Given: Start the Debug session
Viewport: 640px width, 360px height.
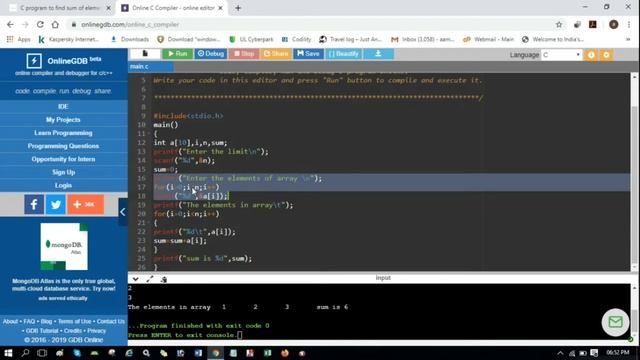Looking at the screenshot, I should point(211,53).
